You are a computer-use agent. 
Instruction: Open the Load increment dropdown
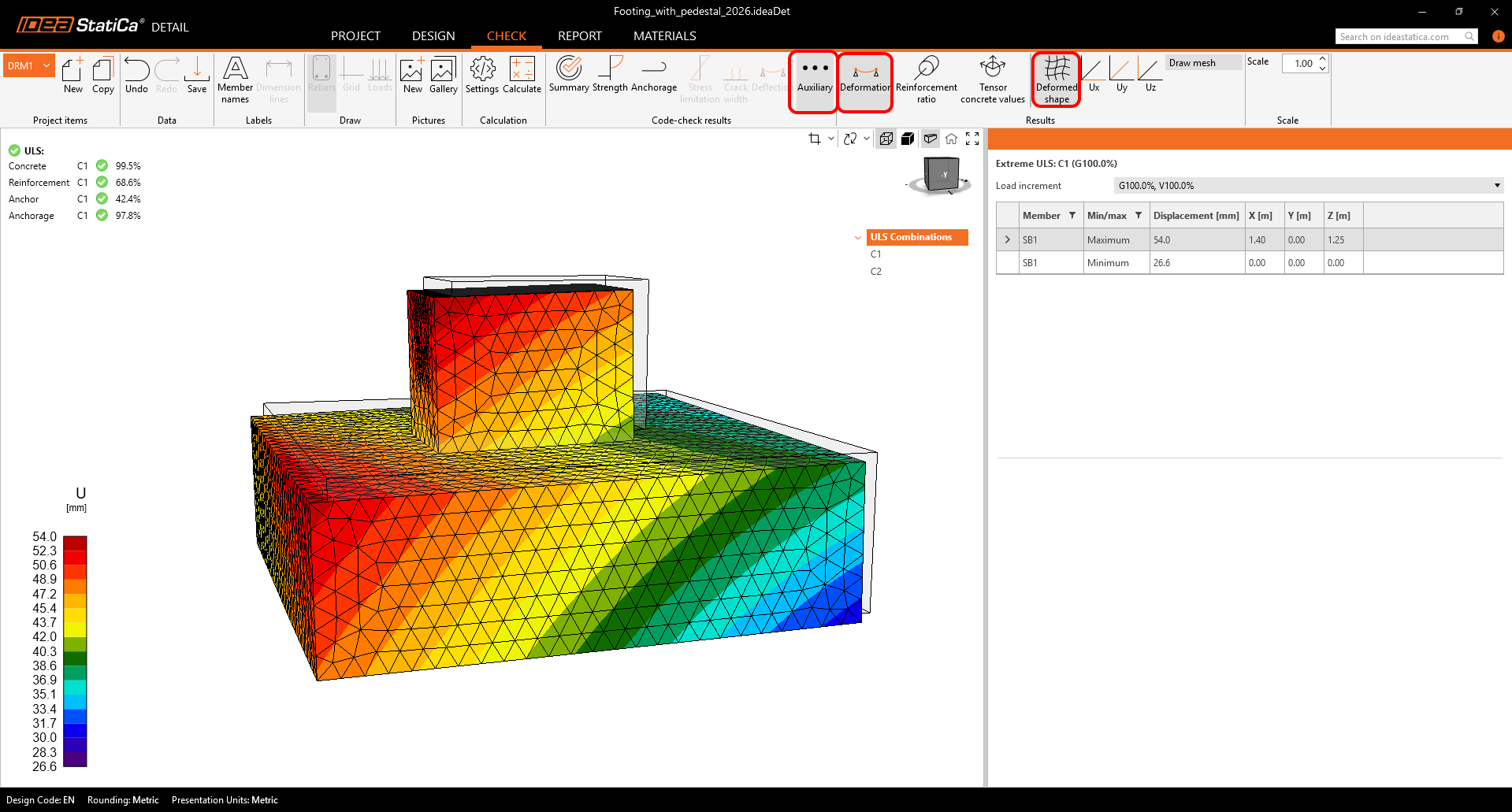pyautogui.click(x=1309, y=186)
